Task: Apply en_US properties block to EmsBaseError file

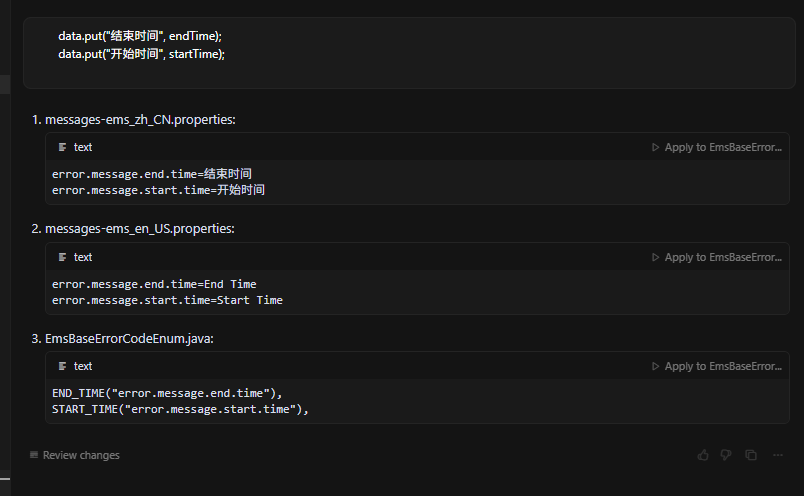Action: [716, 257]
